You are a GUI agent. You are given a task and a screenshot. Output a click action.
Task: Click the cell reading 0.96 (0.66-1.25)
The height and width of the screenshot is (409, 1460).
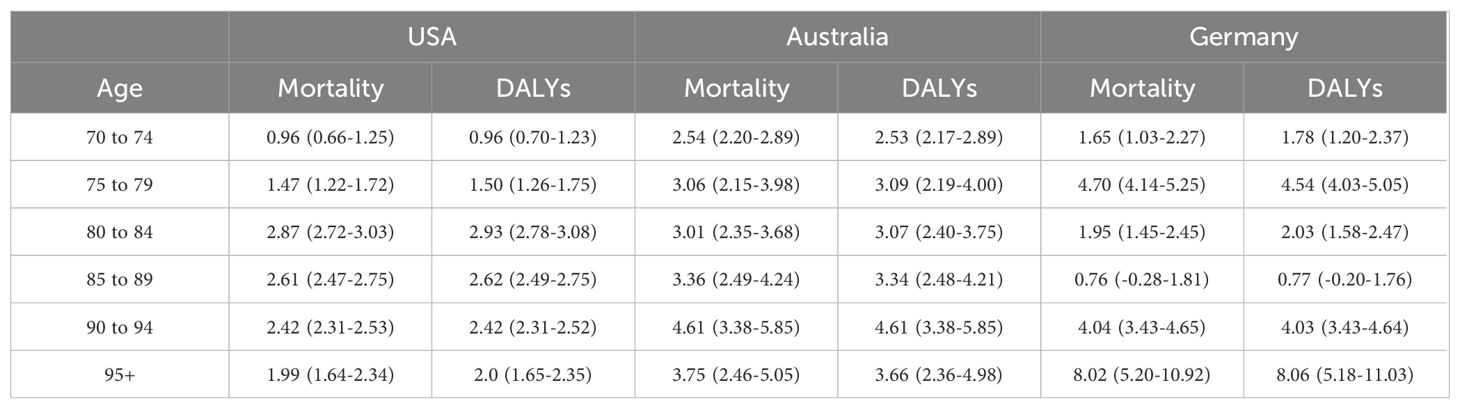tap(330, 138)
